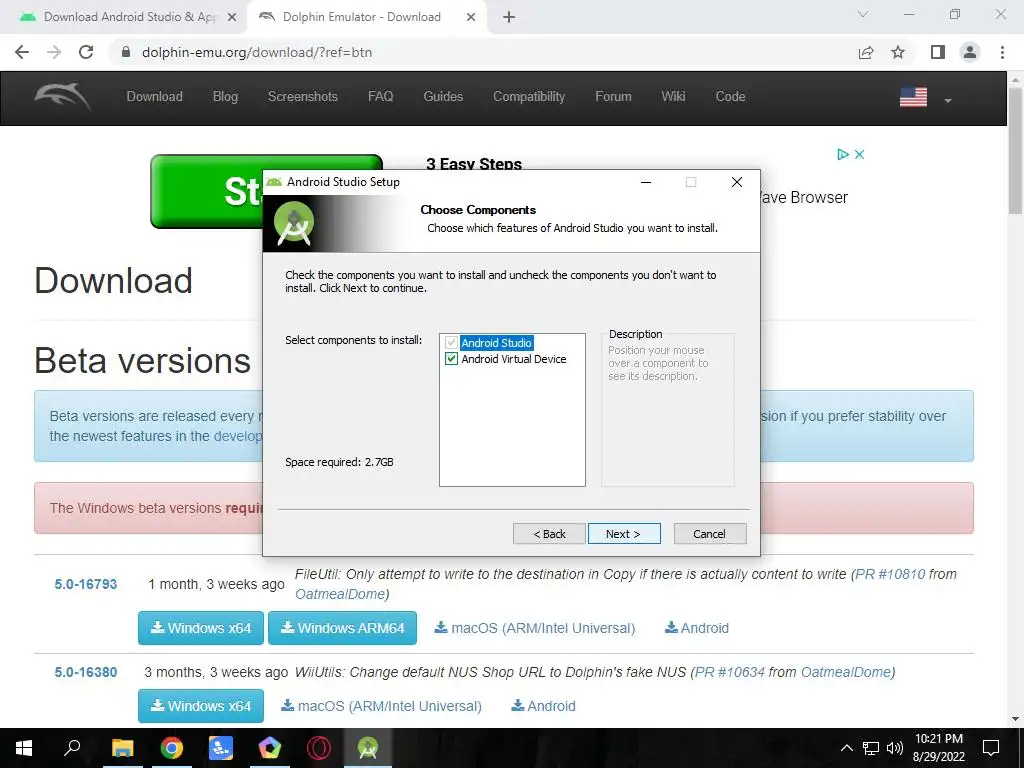The width and height of the screenshot is (1024, 768).
Task: Open PR #10810 link
Action: (x=890, y=574)
